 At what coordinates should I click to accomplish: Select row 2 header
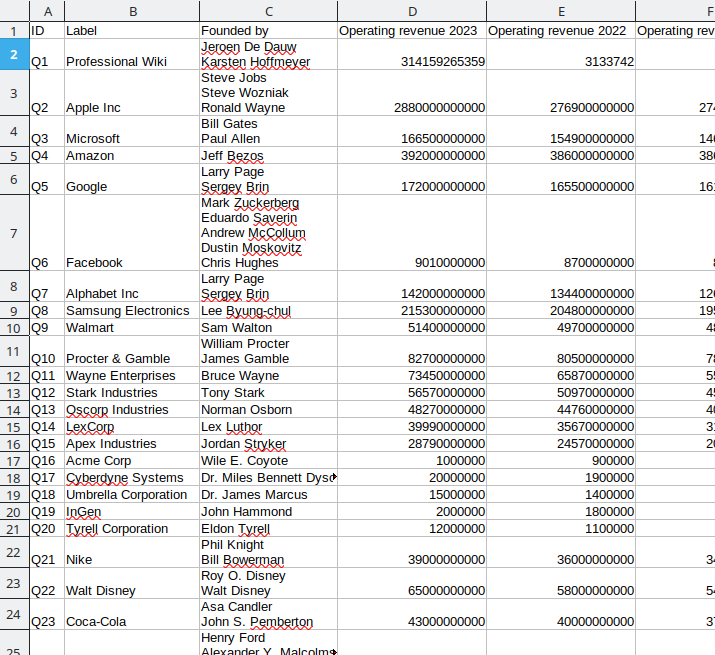pyautogui.click(x=14, y=54)
